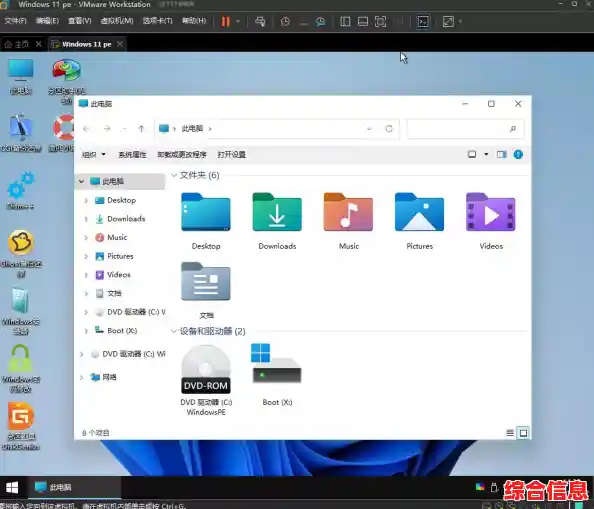Expand the Music tree node

(x=86, y=237)
